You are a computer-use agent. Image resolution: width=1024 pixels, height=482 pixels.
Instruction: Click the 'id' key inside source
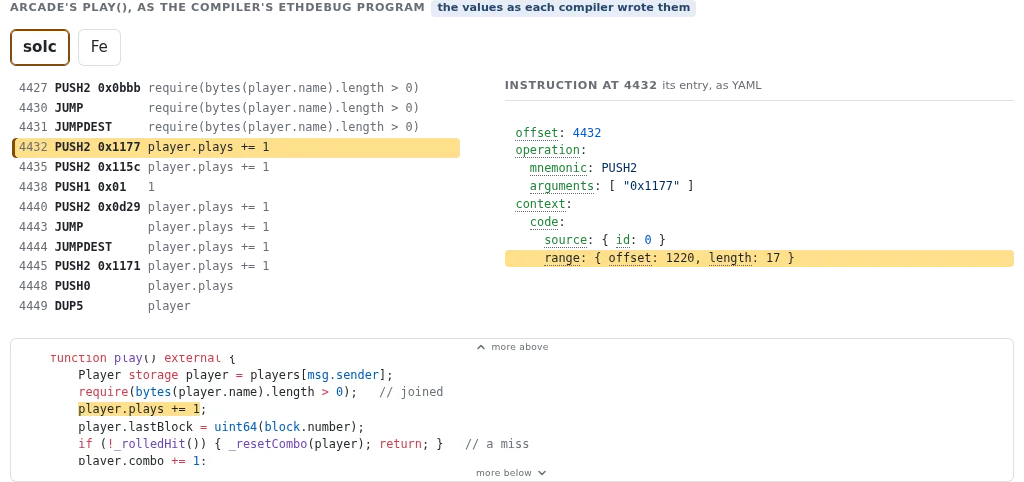623,240
